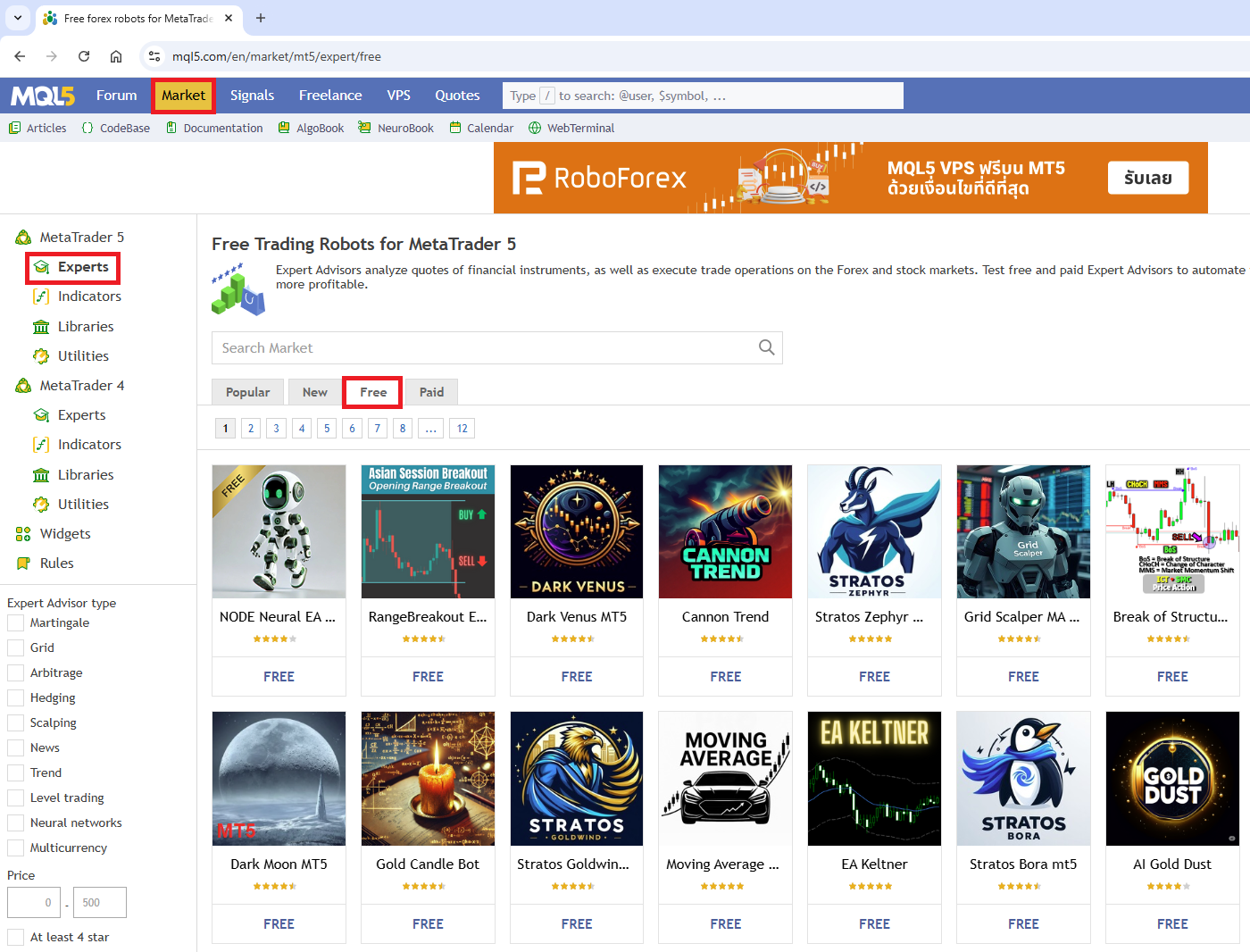
Task: Open the Signals menu in top navigation
Action: coord(252,96)
